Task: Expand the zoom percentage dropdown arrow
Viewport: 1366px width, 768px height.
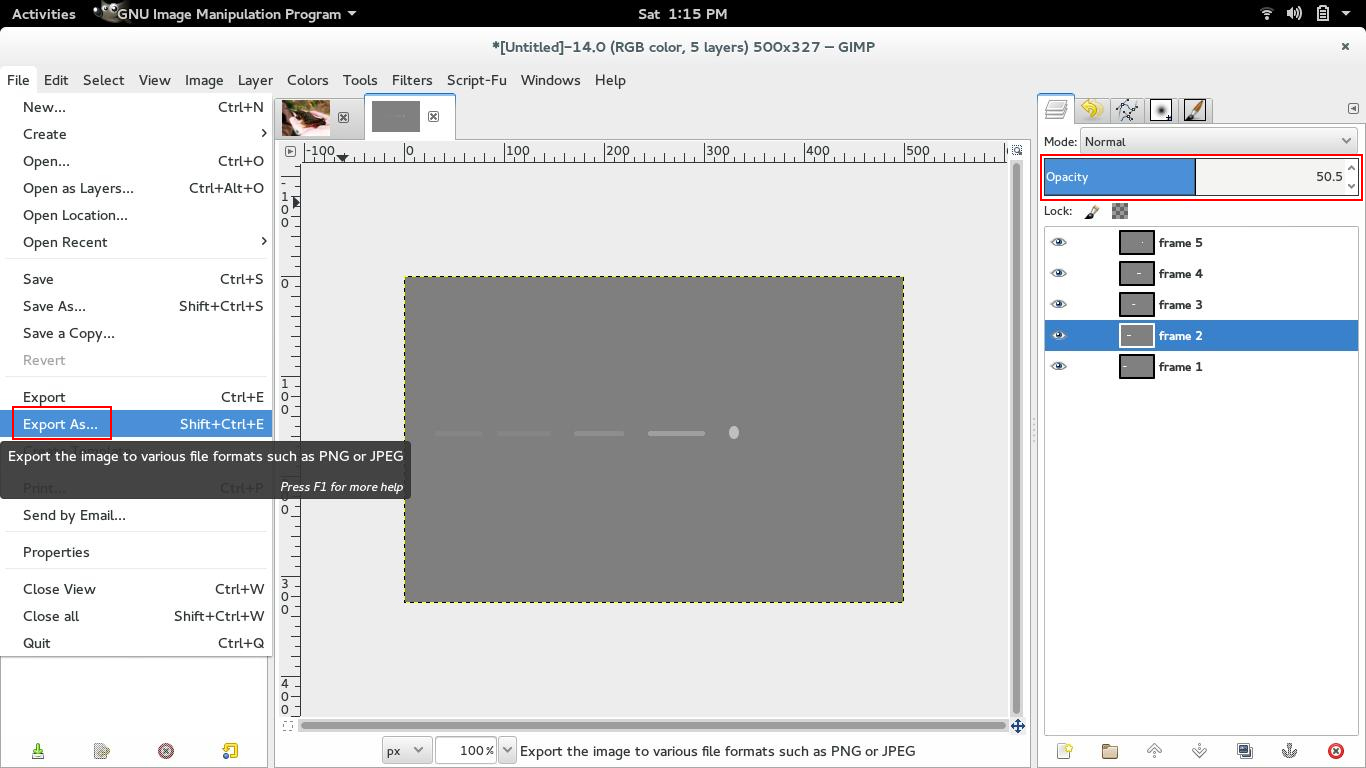Action: click(507, 750)
